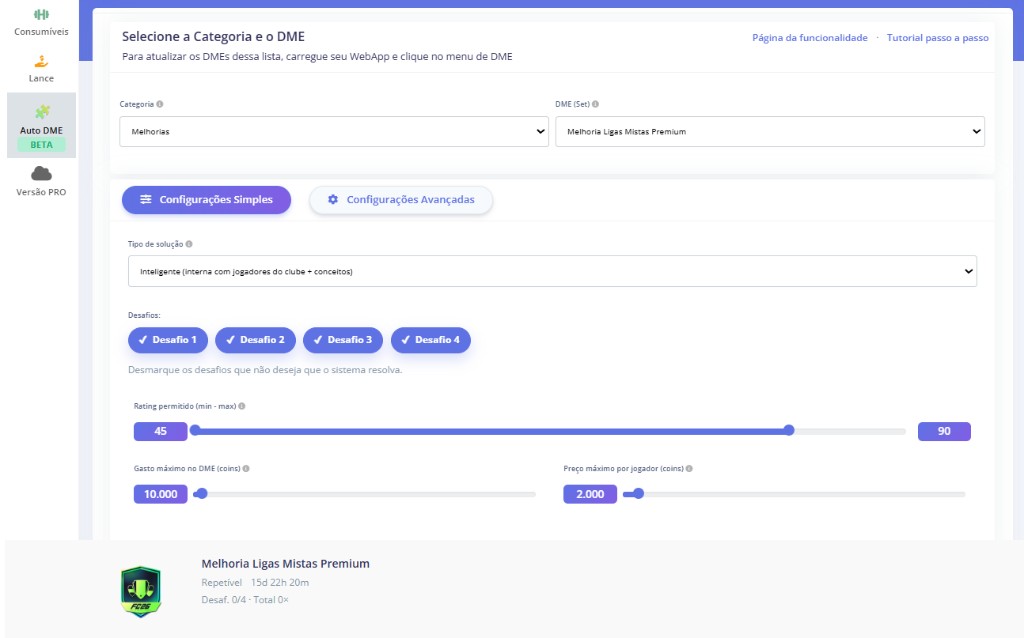Image resolution: width=1024 pixels, height=638 pixels.
Task: Deselect Desafio 4 challenge
Action: pyautogui.click(x=430, y=340)
